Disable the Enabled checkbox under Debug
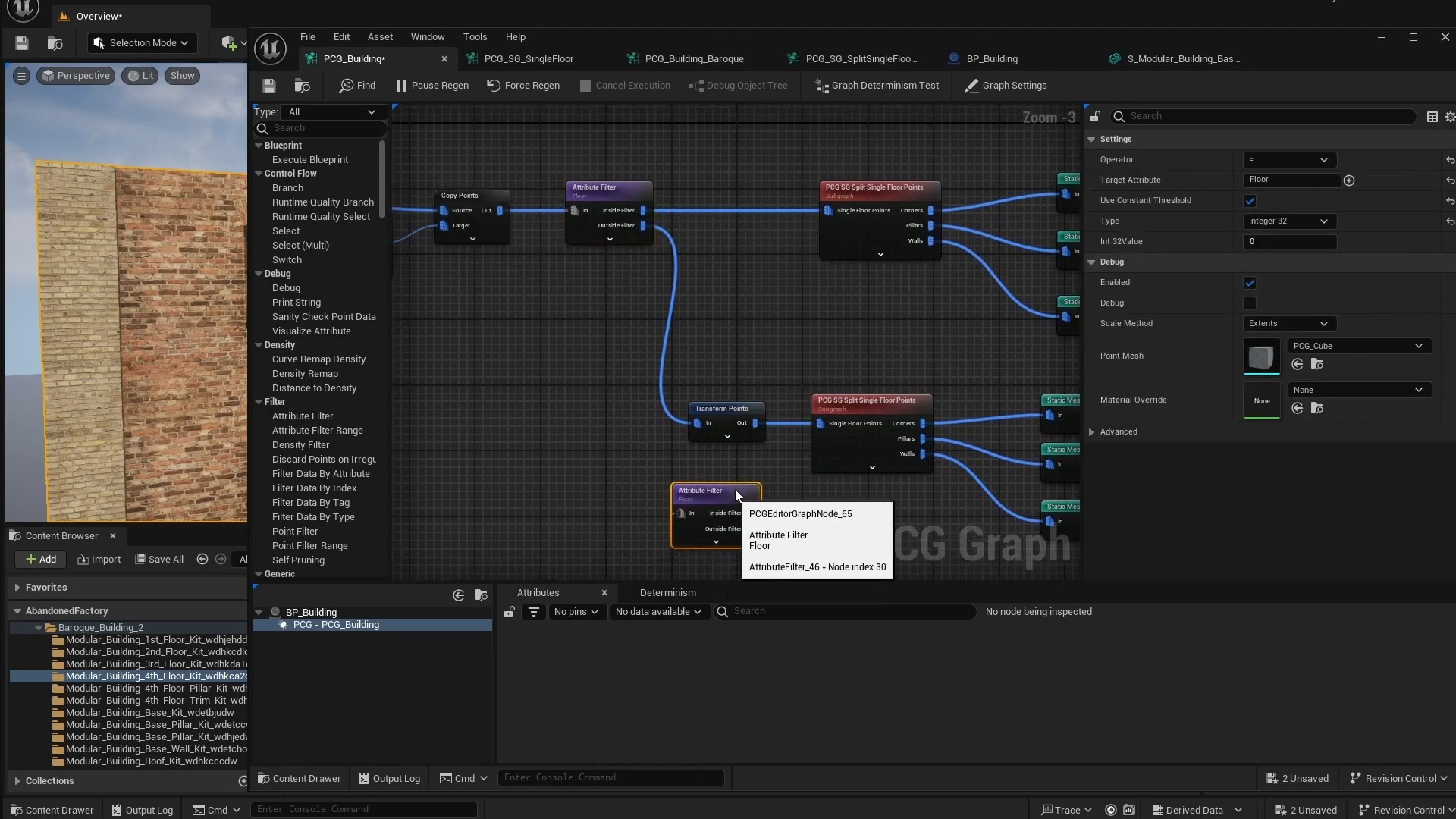This screenshot has width=1456, height=819. coord(1250,283)
